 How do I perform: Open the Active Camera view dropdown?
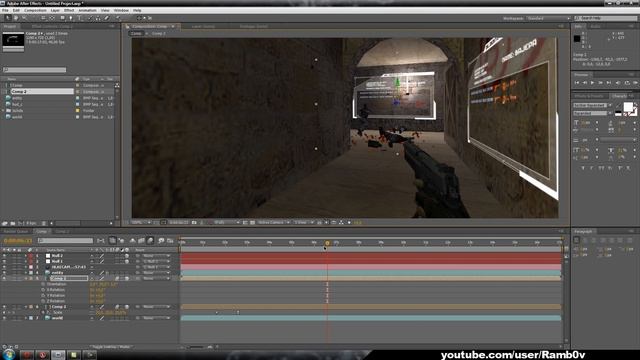pos(273,222)
